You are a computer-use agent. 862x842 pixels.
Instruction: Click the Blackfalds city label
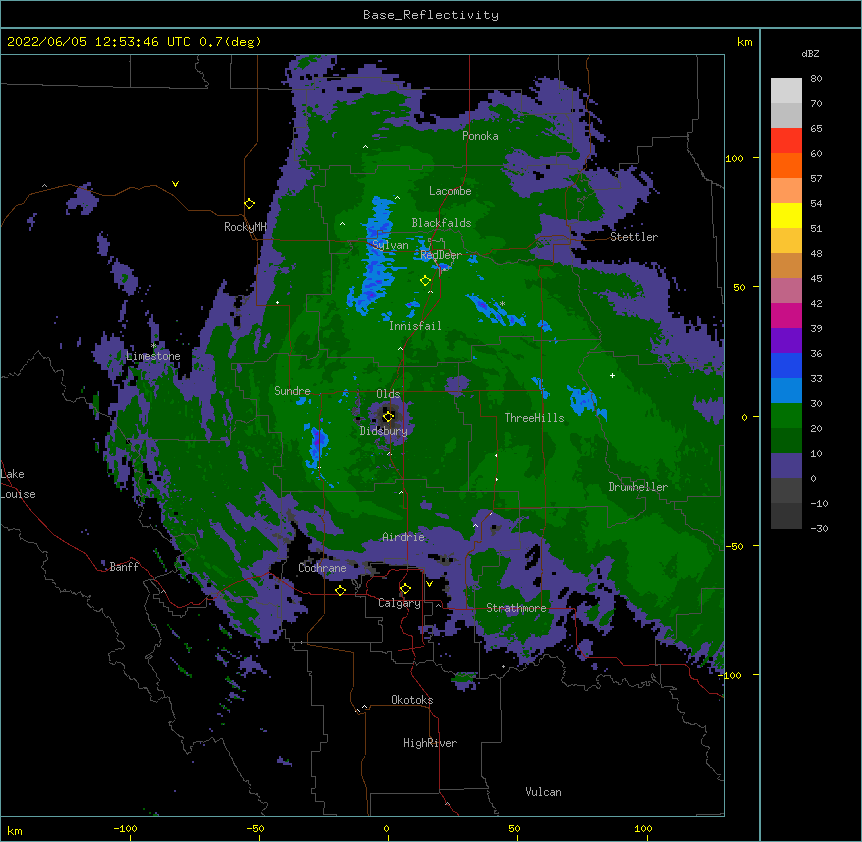tap(441, 223)
